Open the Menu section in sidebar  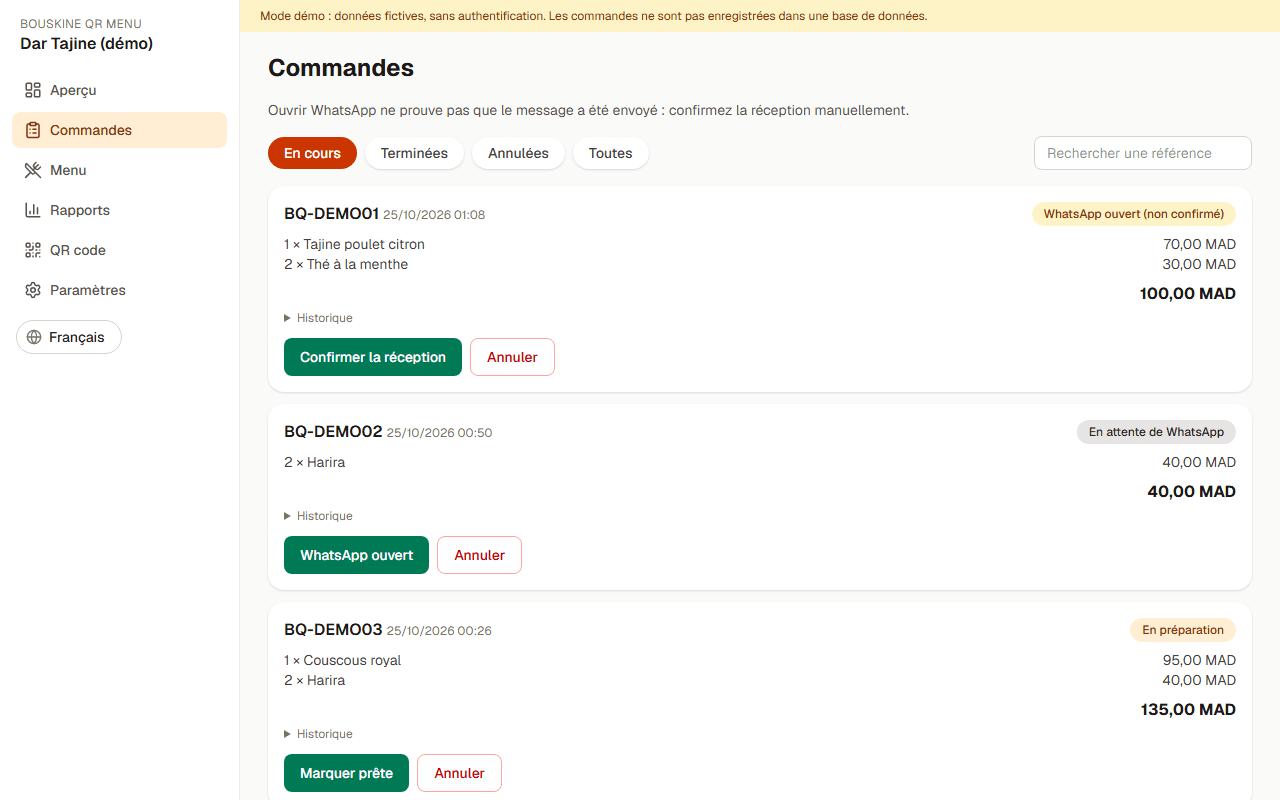pos(119,170)
